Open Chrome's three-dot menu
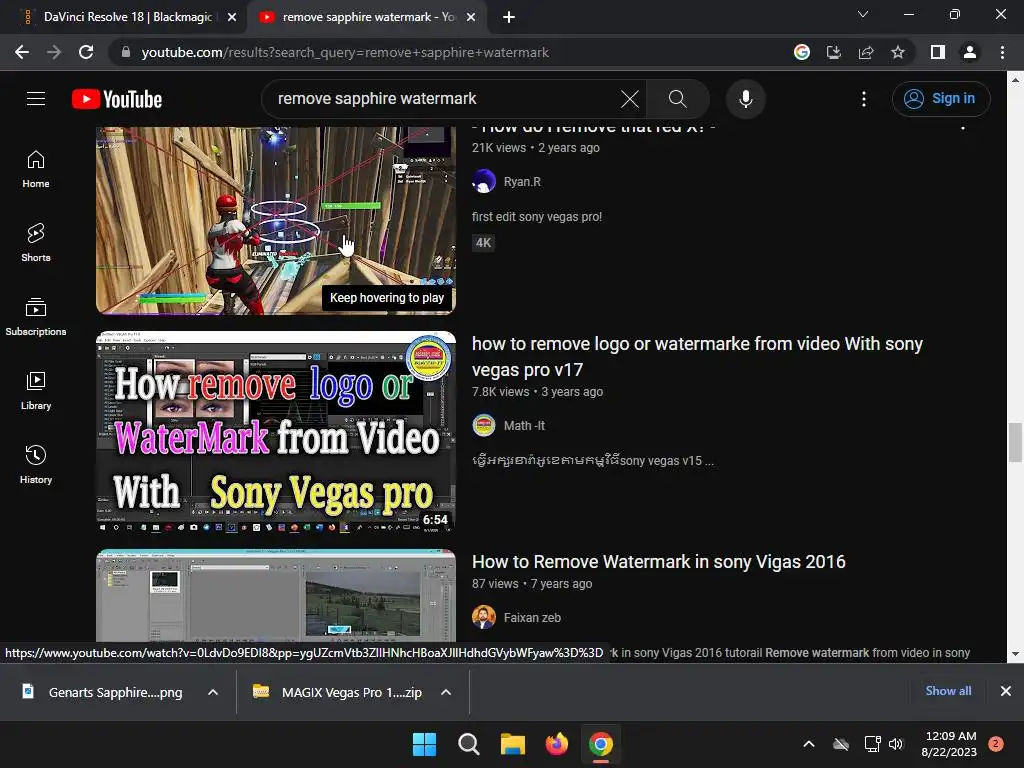Screen dimensions: 1024x768 pyautogui.click(x=1002, y=52)
